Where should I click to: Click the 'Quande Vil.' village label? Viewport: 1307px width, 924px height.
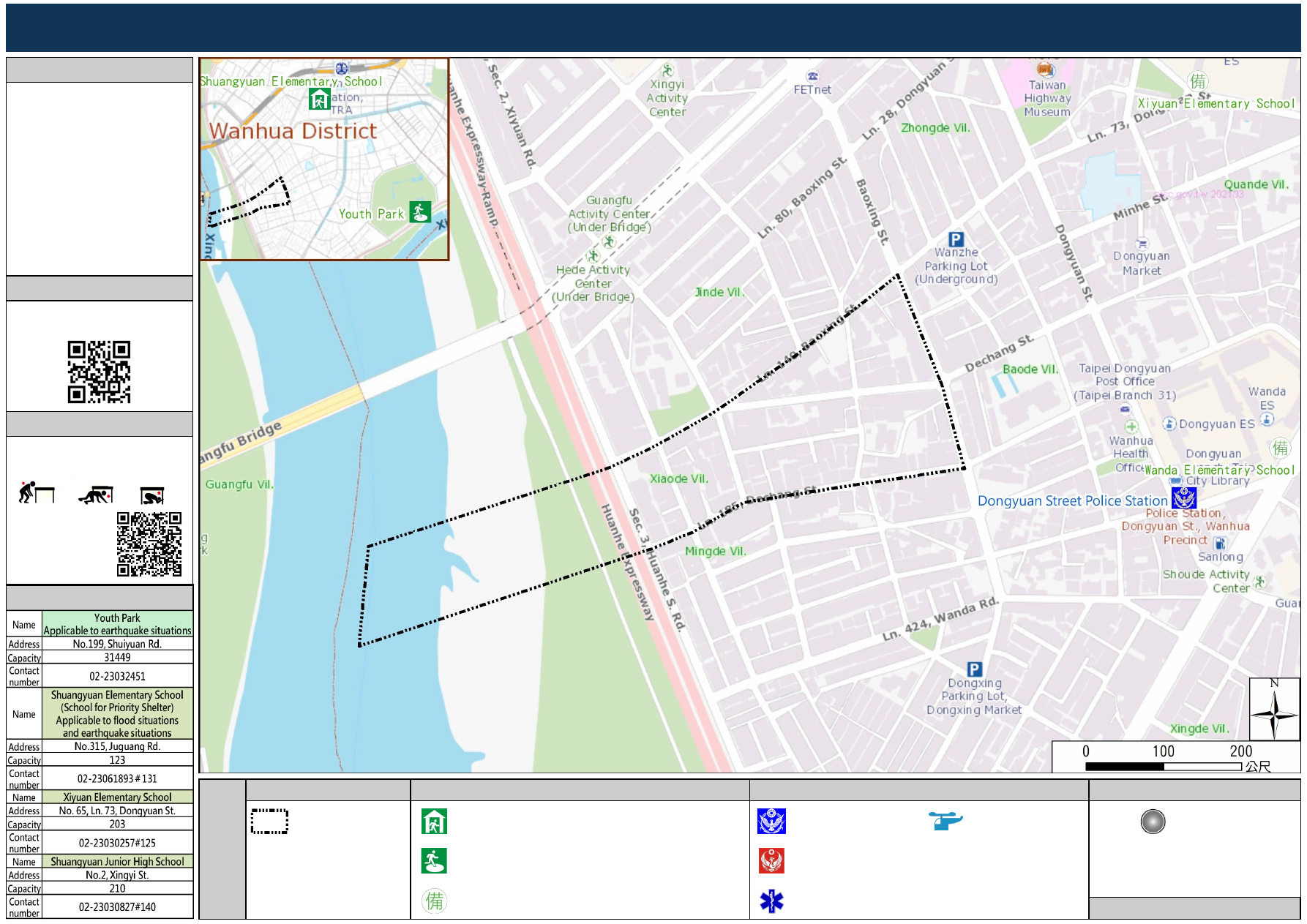coord(1256,184)
